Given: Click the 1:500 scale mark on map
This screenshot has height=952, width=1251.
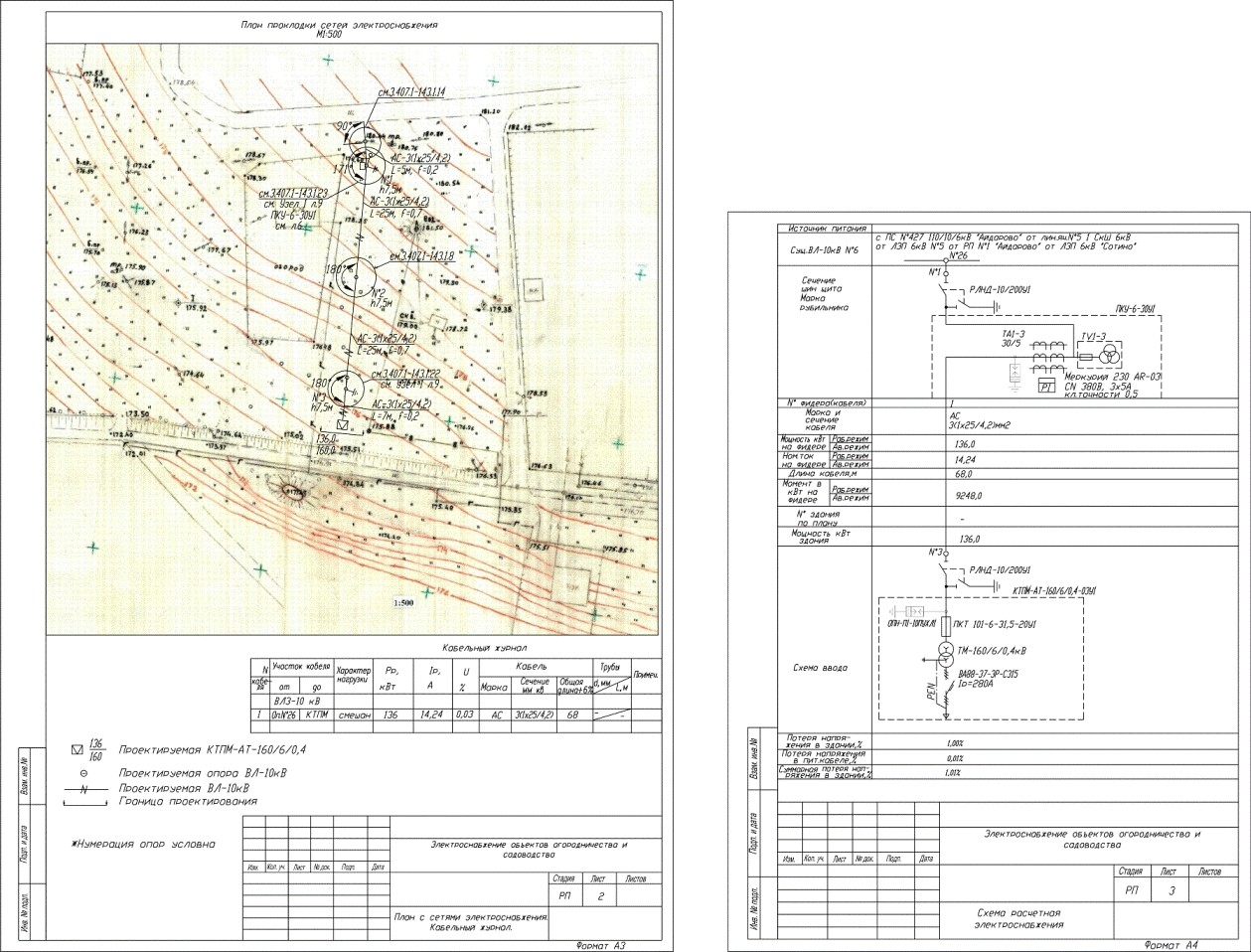Looking at the screenshot, I should [403, 603].
